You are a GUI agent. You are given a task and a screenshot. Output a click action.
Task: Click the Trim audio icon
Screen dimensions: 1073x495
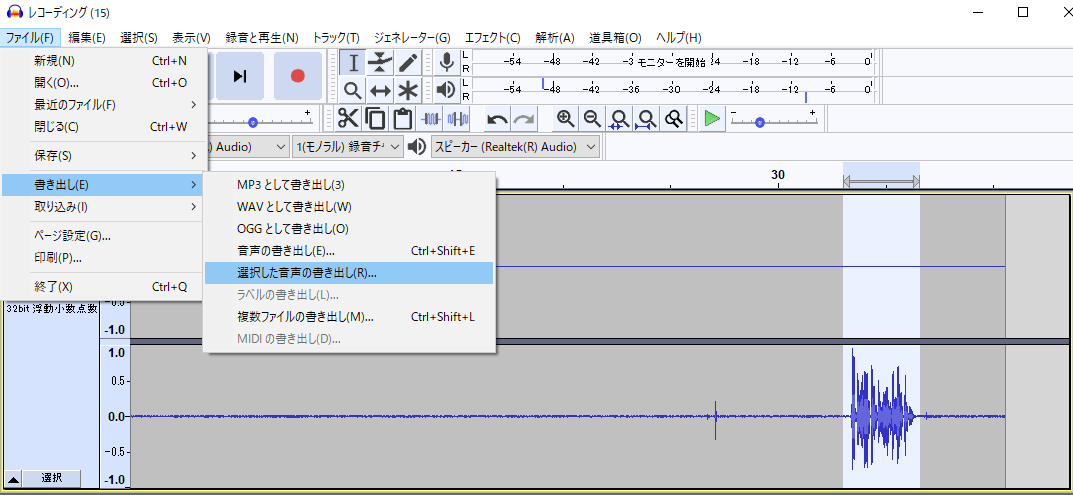coord(430,119)
